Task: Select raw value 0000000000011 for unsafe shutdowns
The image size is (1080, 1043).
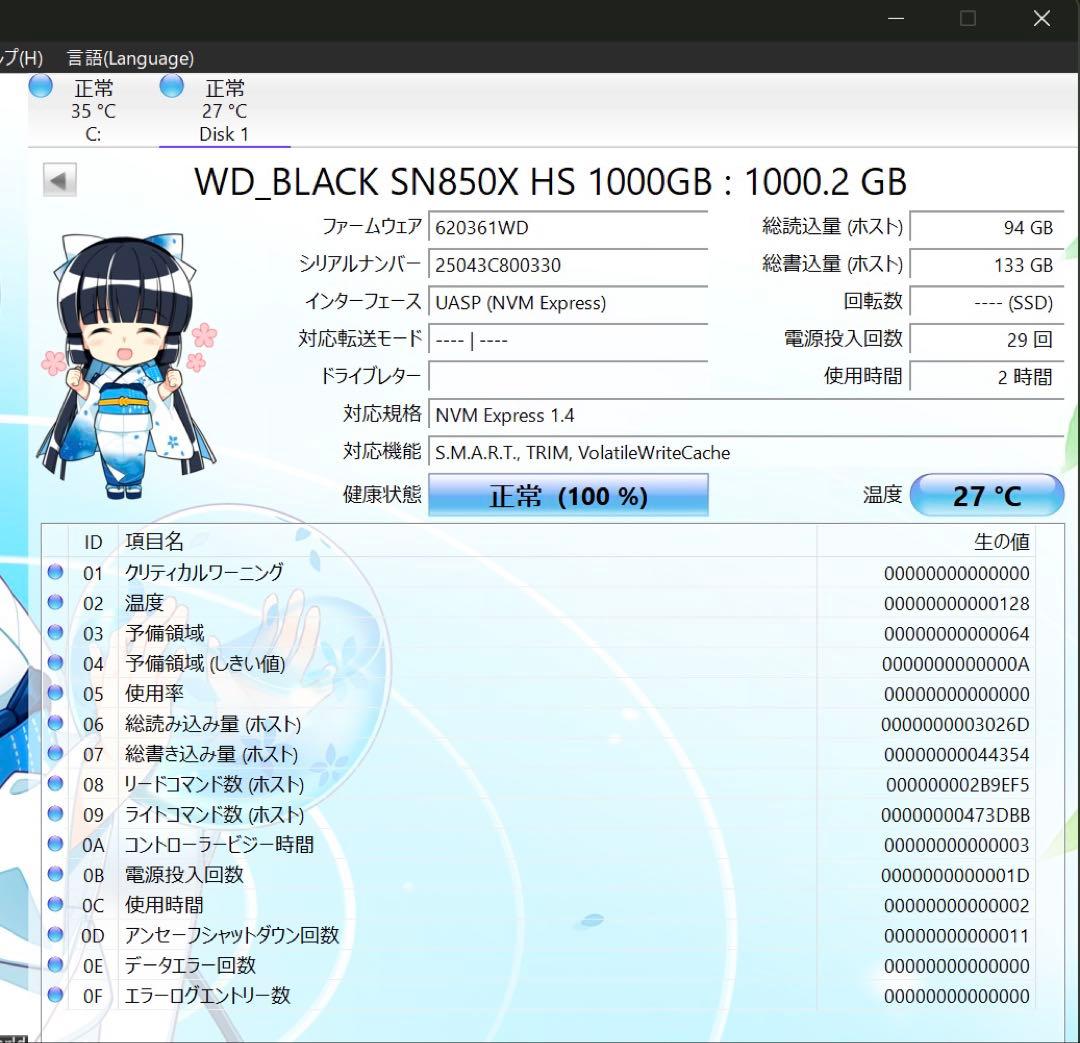Action: [957, 936]
